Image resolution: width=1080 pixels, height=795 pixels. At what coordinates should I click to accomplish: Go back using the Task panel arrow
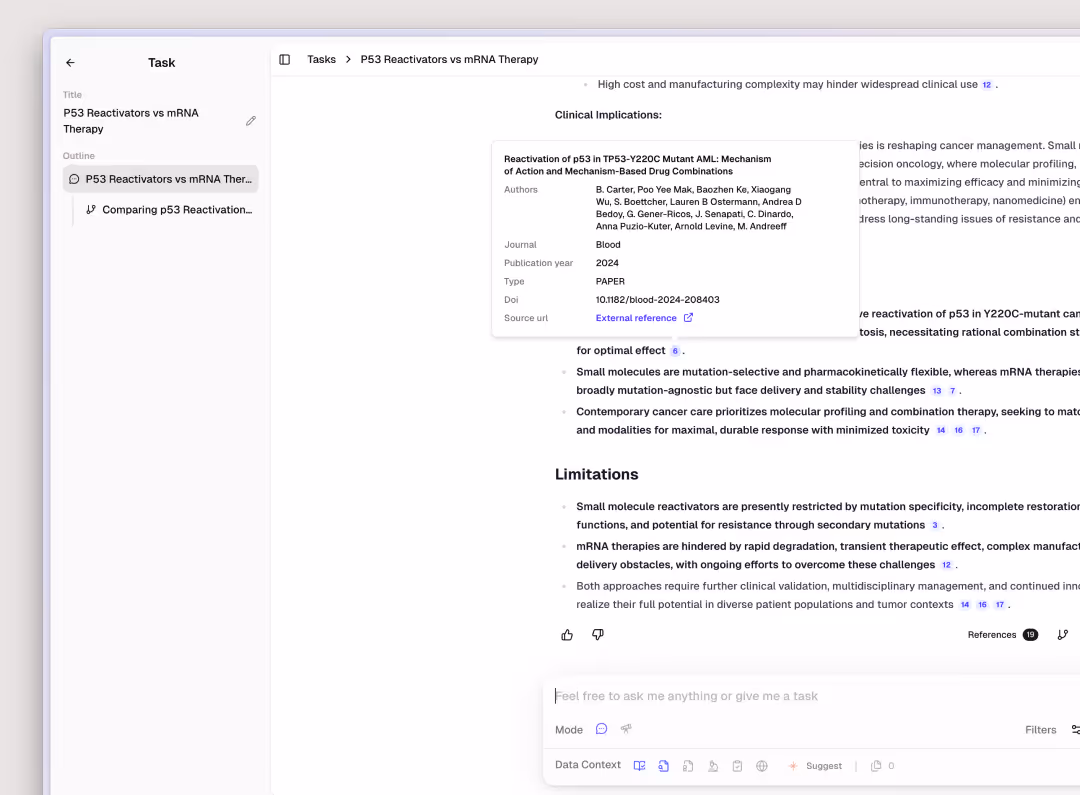pyautogui.click(x=70, y=63)
